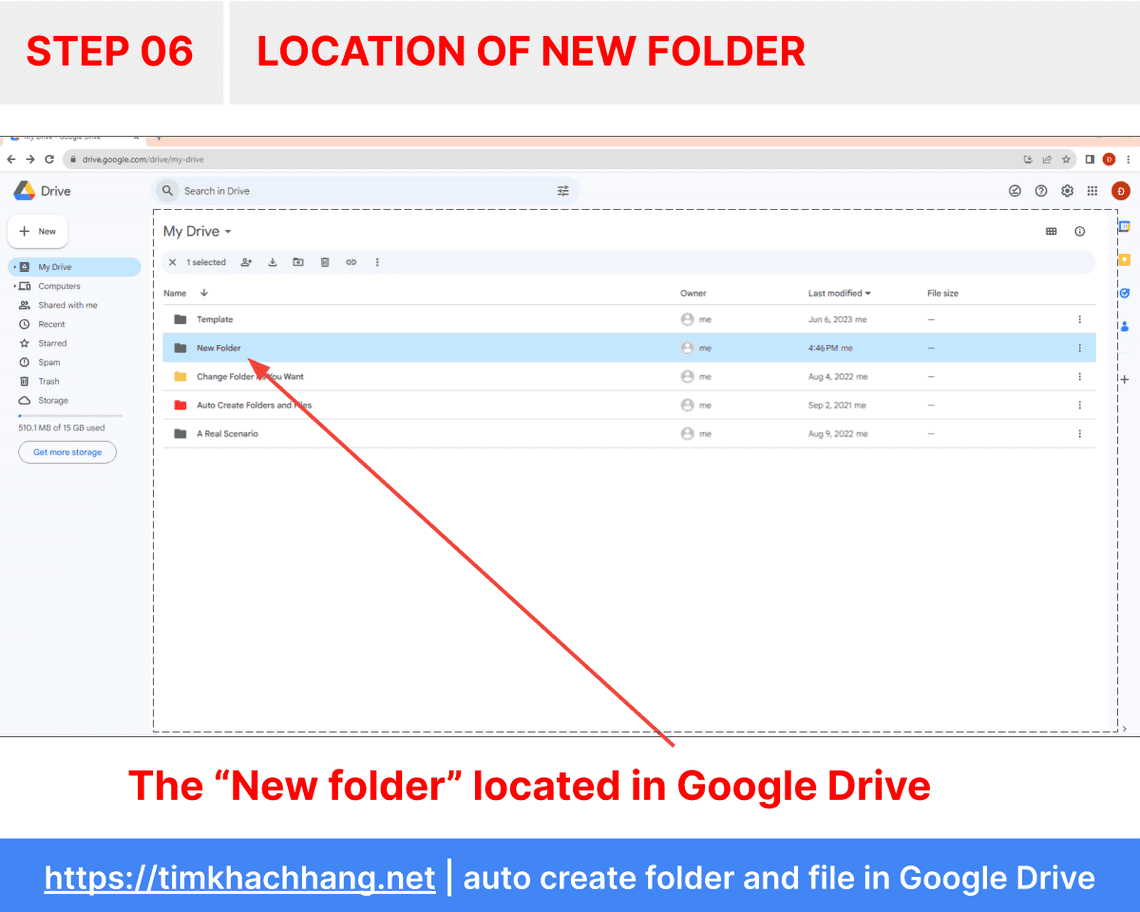Viewport: 1140px width, 912px height.
Task: Open the Chrome browser menu
Action: [x=1127, y=158]
